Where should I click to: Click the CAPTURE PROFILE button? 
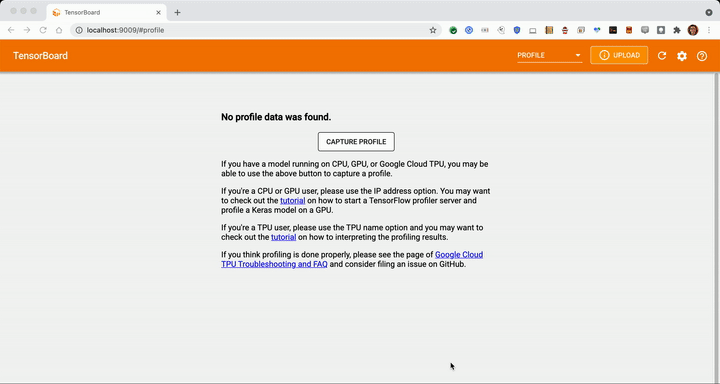coord(356,141)
